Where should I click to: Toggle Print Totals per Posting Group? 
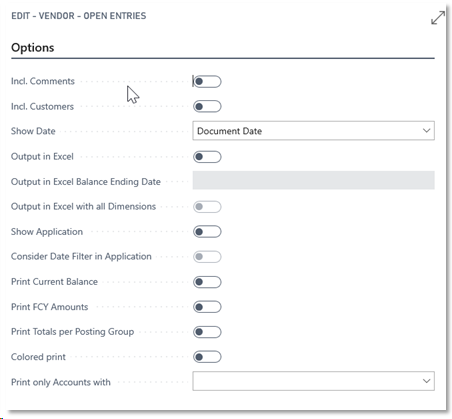click(x=207, y=332)
